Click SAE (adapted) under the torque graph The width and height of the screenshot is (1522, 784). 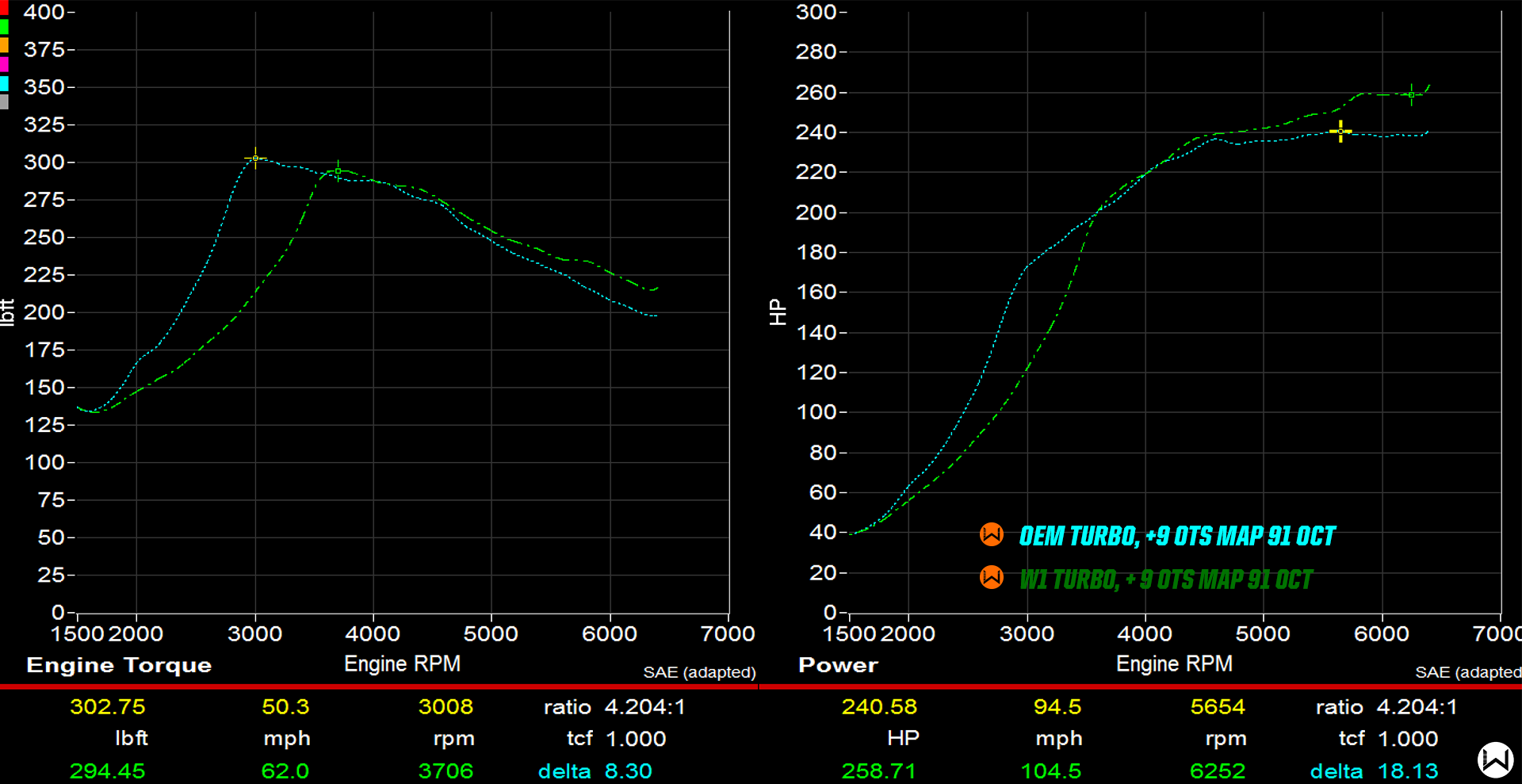[699, 672]
